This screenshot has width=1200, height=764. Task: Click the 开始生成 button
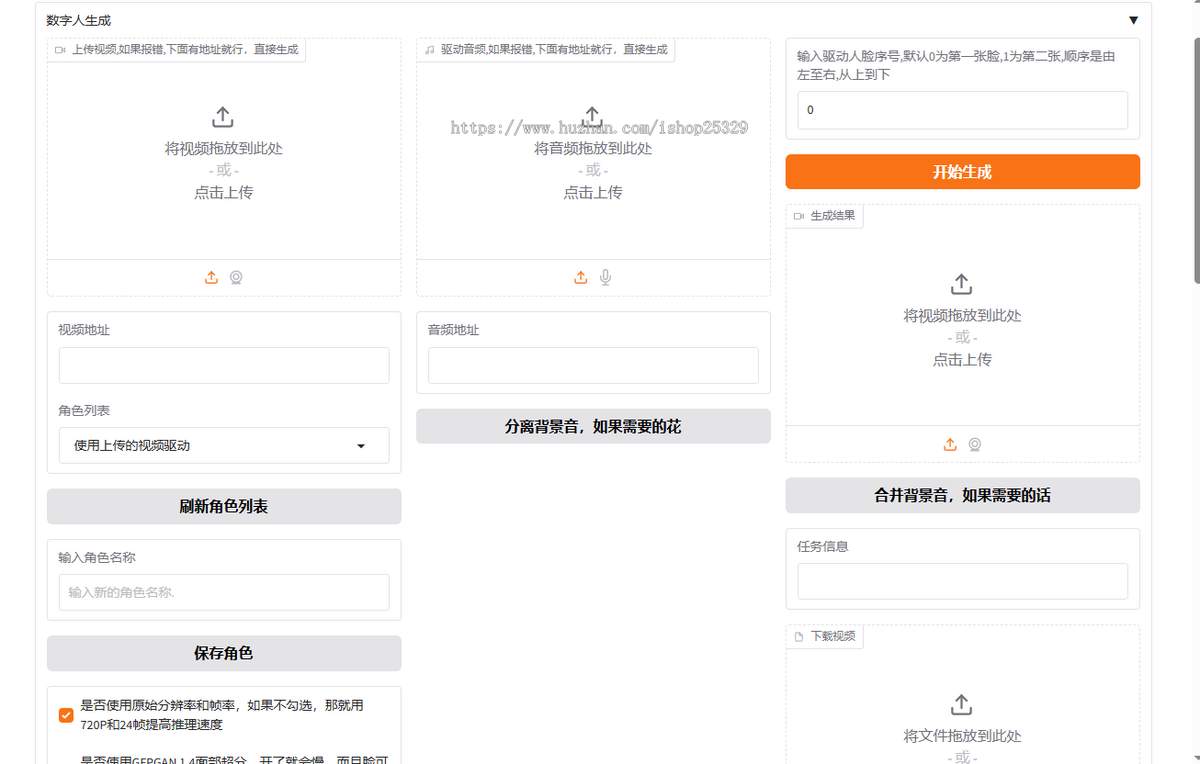pos(962,172)
